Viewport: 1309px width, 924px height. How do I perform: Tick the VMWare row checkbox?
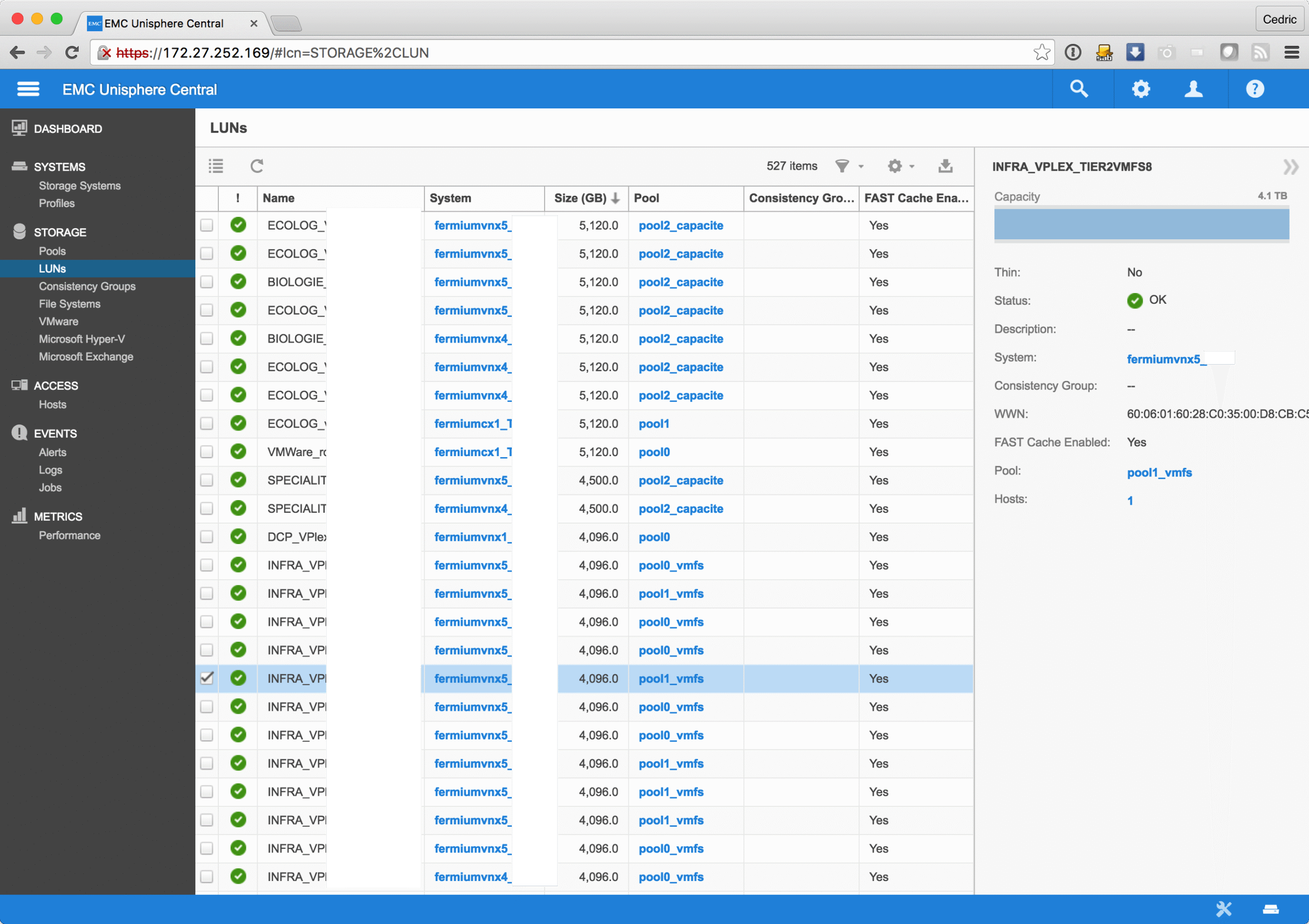click(207, 452)
